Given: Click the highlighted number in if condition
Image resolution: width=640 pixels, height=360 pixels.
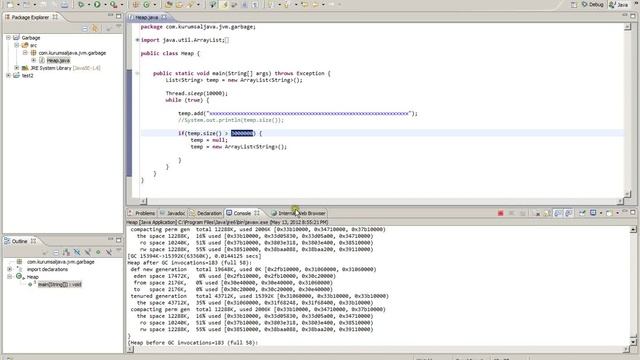Looking at the screenshot, I should (242, 133).
